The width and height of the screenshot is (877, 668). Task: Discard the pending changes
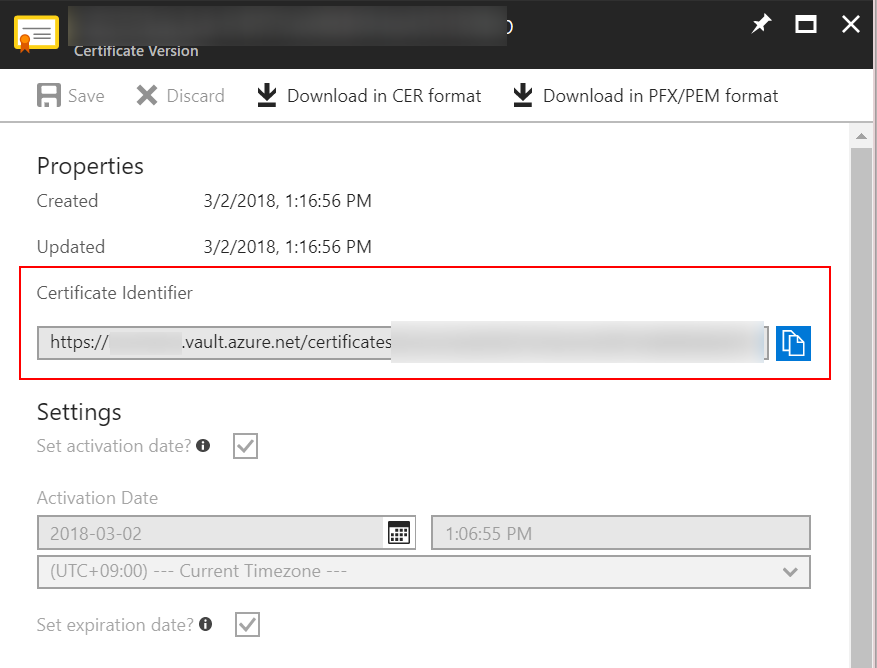coord(181,96)
